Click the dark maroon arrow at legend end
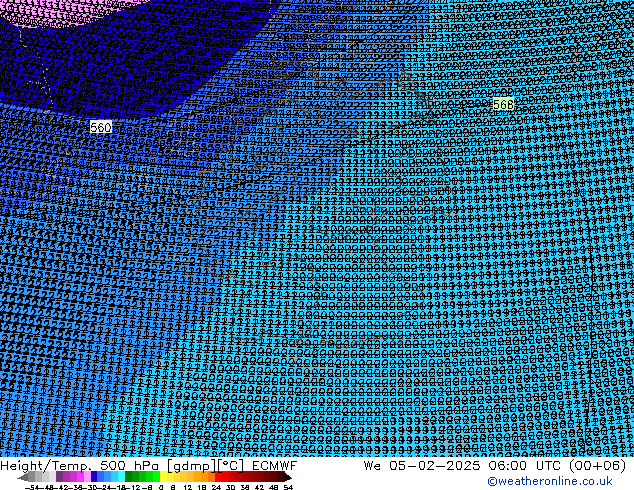Screen dimensions: 634x490 (x=288, y=476)
